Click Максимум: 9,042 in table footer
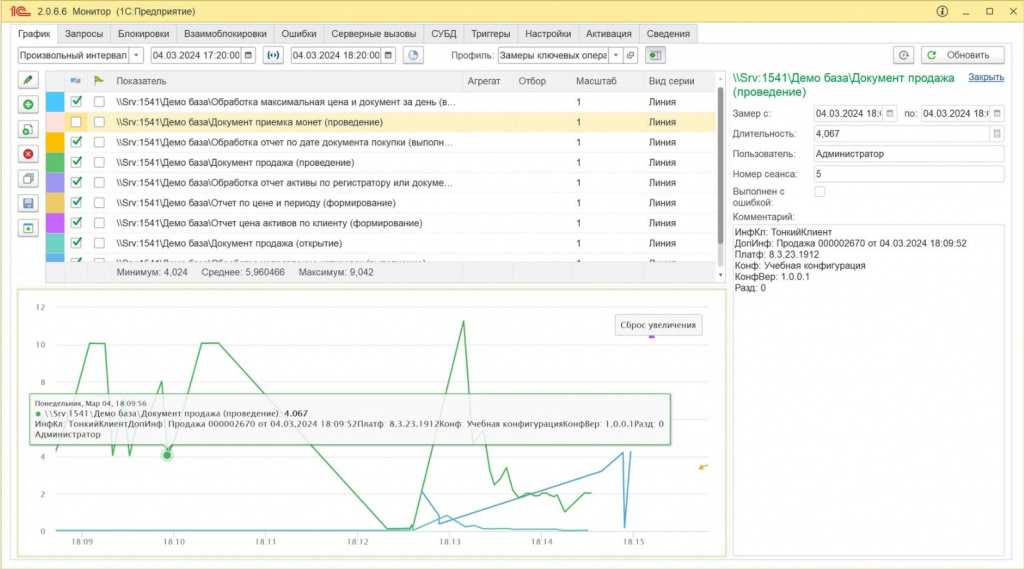 336,272
